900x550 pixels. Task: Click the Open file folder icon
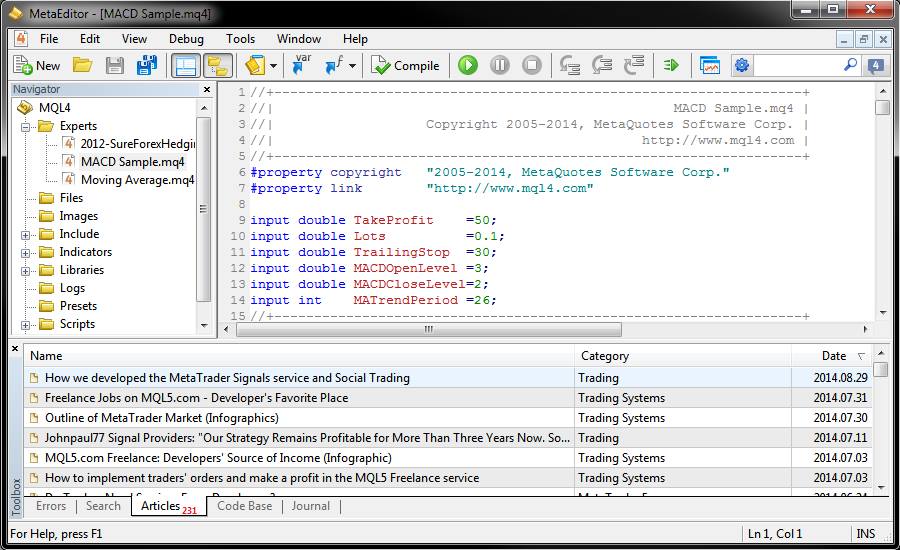click(83, 66)
